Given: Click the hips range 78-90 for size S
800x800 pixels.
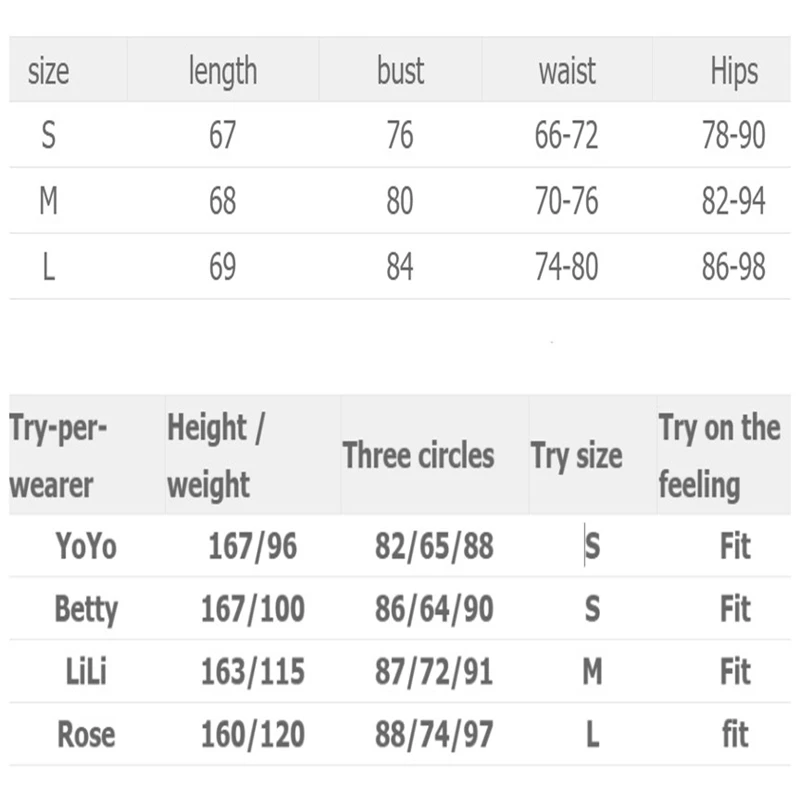Looking at the screenshot, I should 734,135.
